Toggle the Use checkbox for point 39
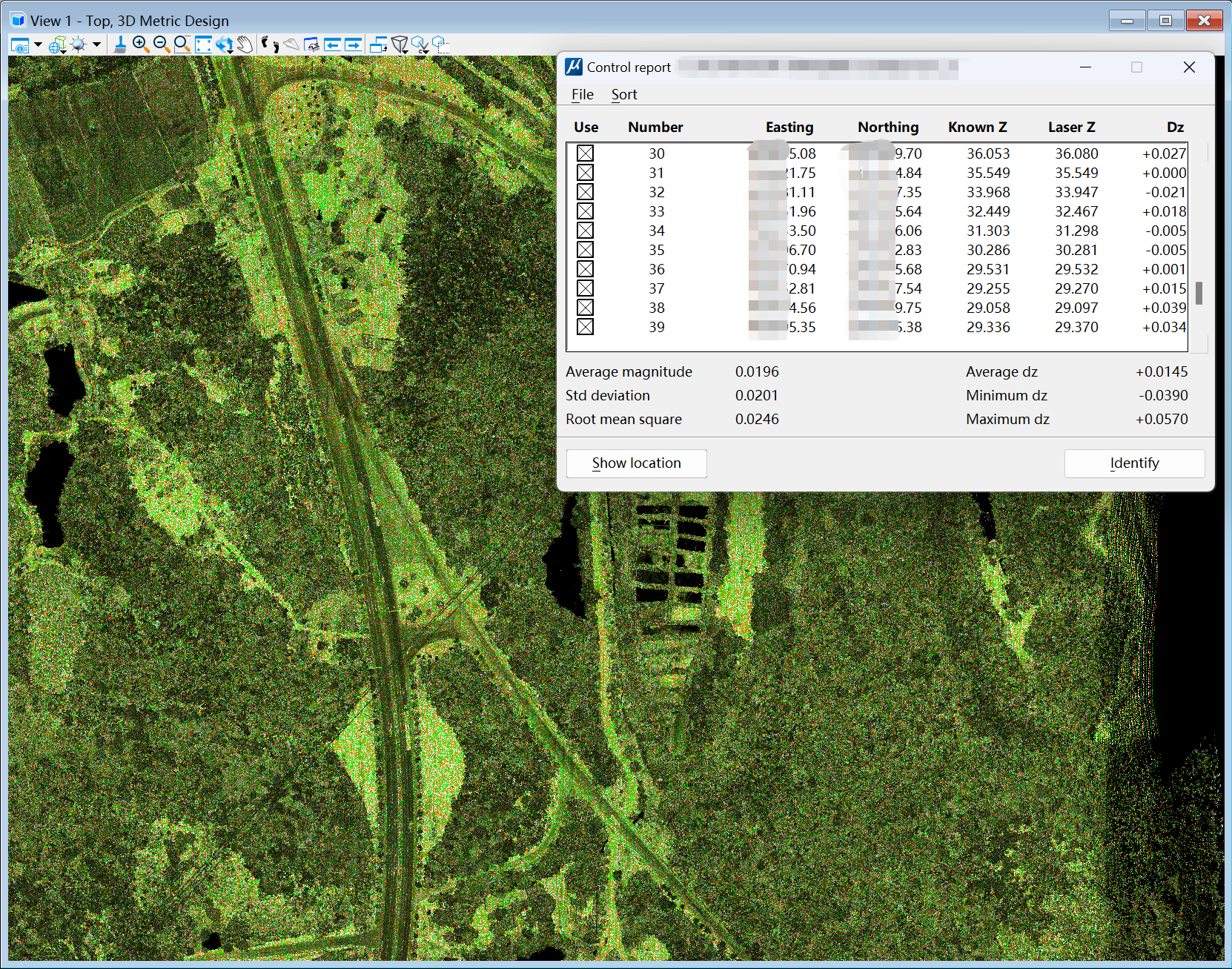 coord(585,327)
